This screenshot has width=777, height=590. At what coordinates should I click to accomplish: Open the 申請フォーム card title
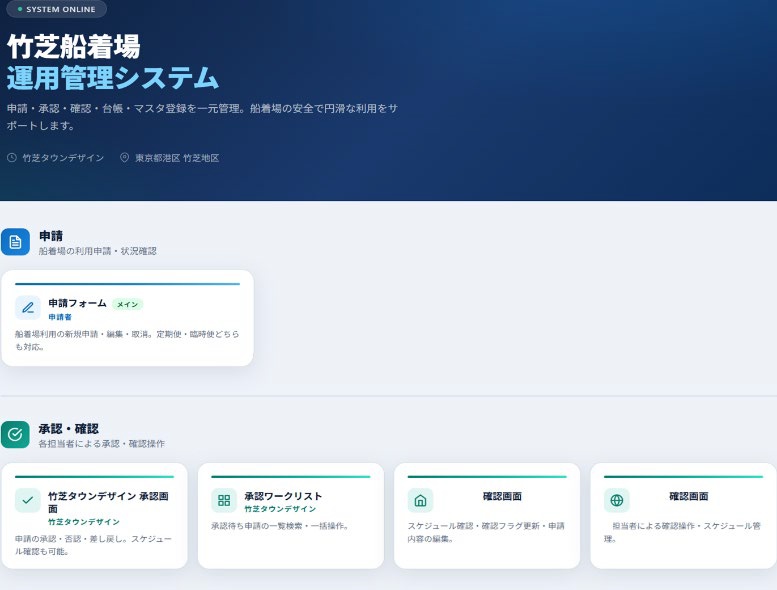[77, 303]
